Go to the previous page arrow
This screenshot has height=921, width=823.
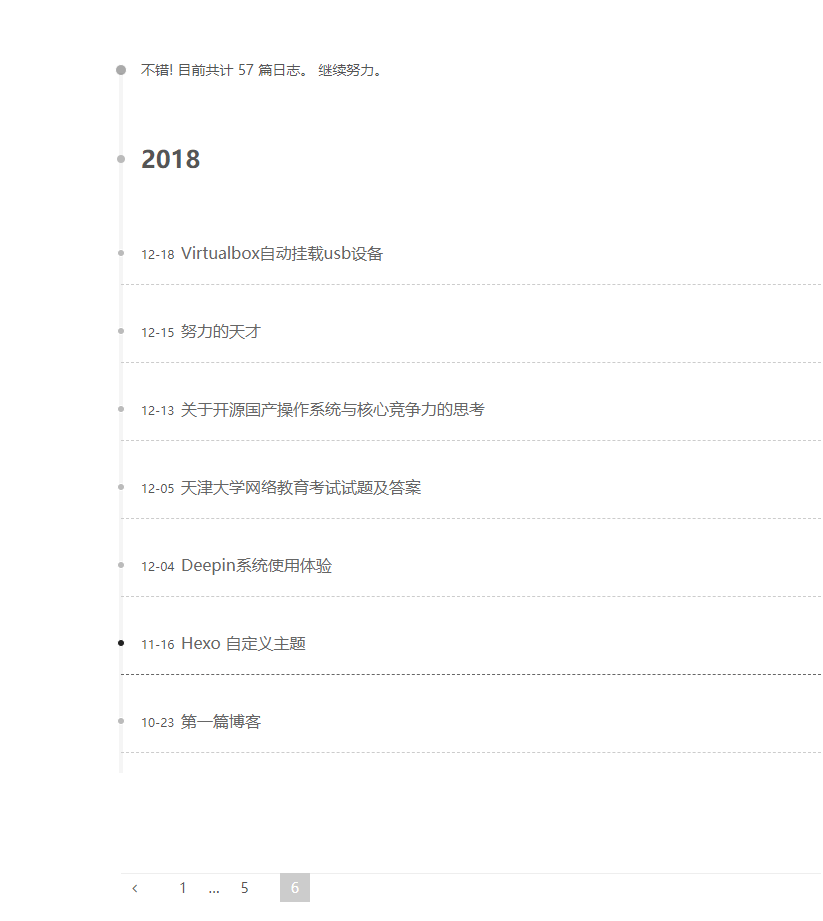point(135,888)
